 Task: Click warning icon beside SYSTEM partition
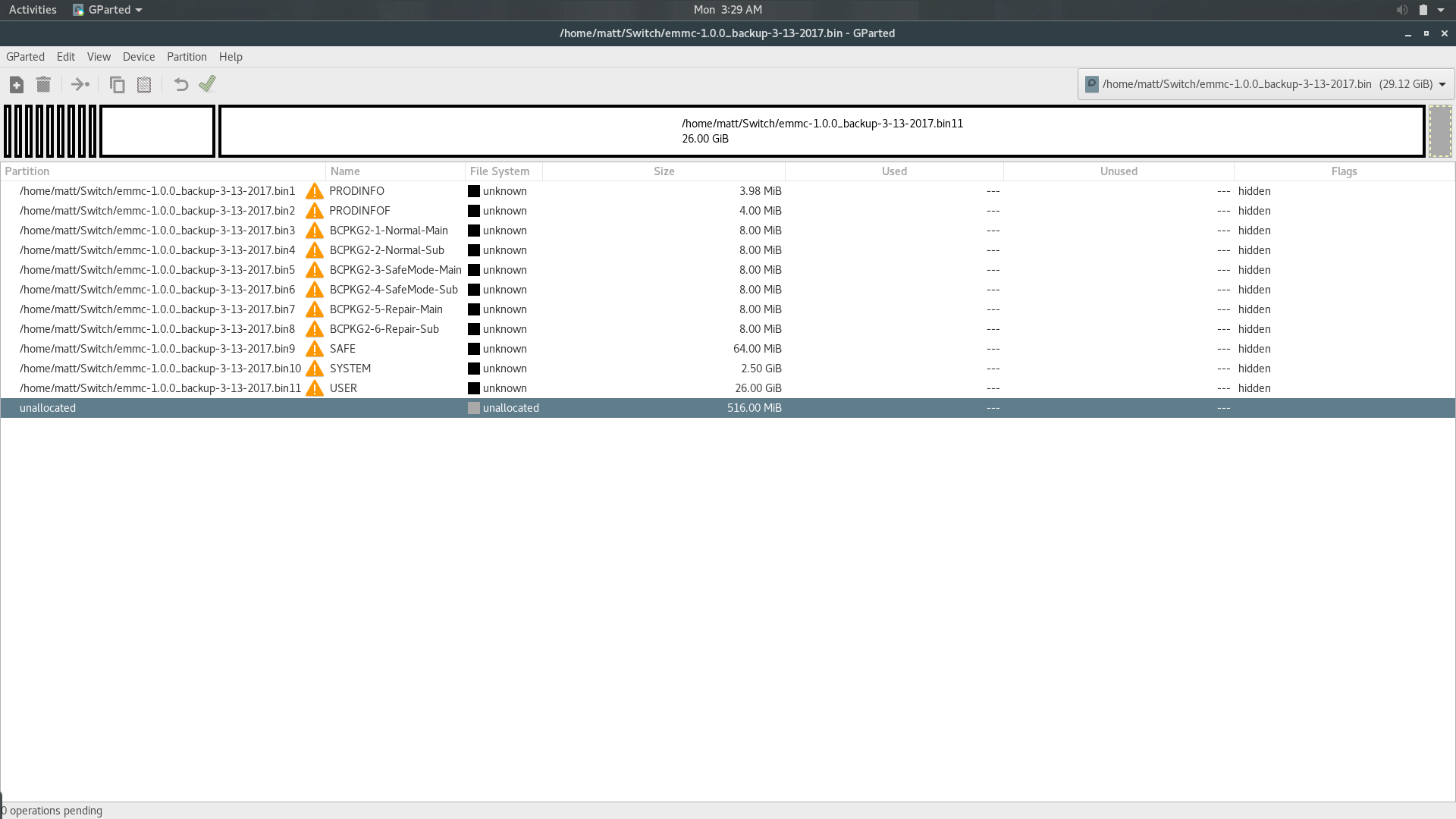[315, 369]
